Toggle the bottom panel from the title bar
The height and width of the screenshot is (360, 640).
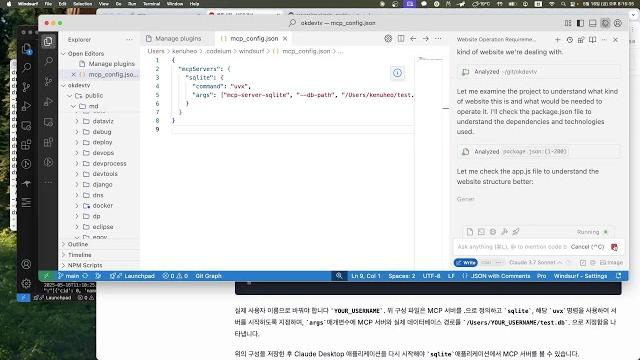coord(593,23)
